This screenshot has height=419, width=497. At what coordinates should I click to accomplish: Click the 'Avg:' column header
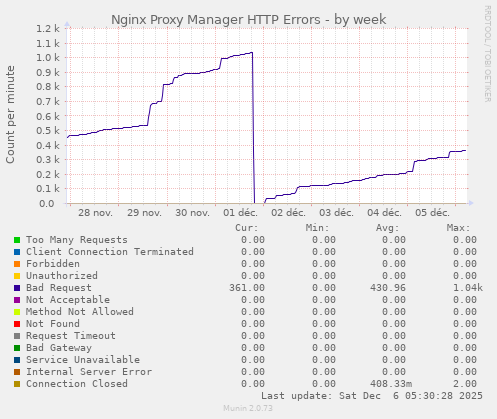[387, 228]
